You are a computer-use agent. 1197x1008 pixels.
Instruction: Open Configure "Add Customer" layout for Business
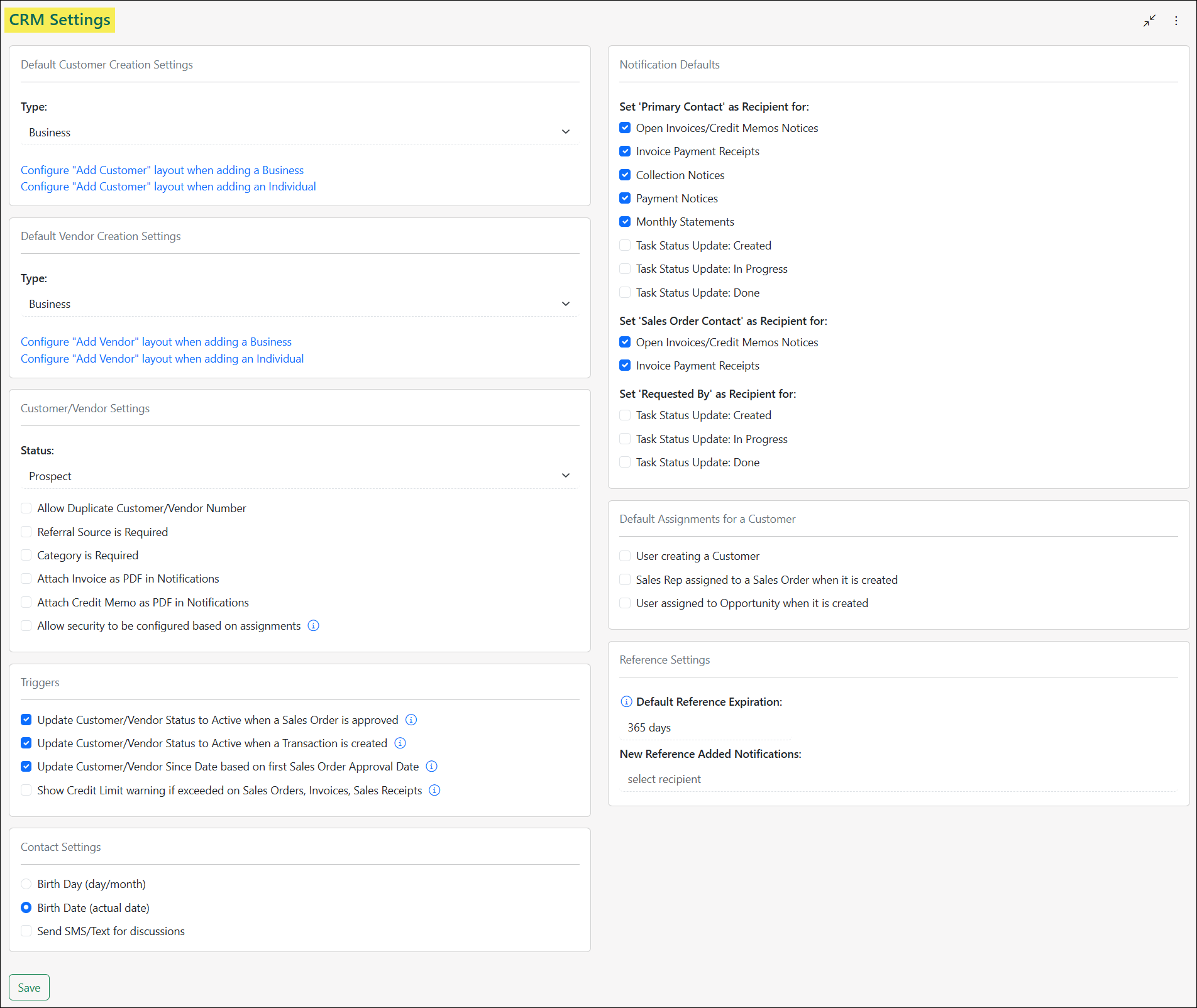[162, 170]
